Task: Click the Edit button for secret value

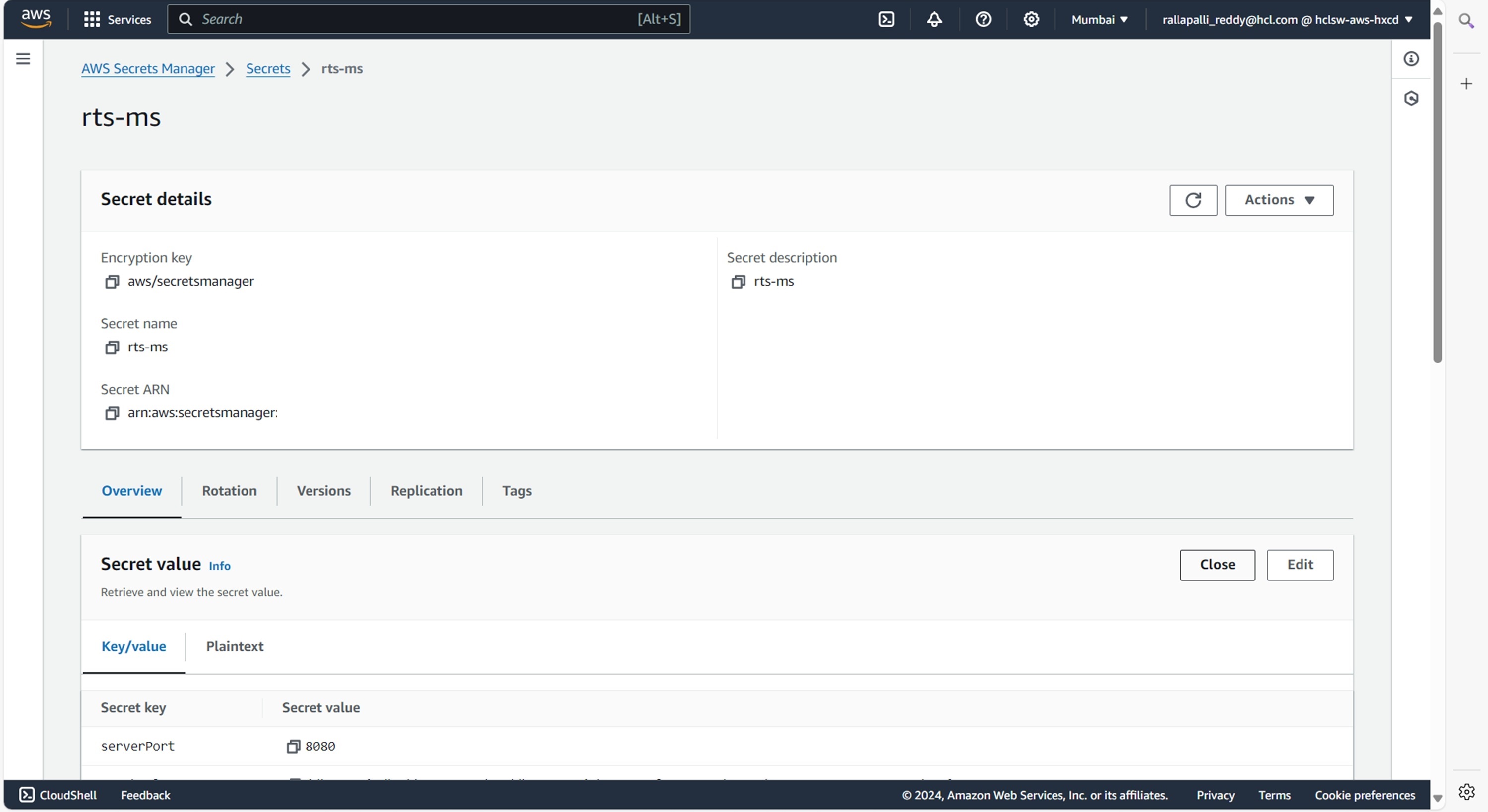Action: point(1300,565)
